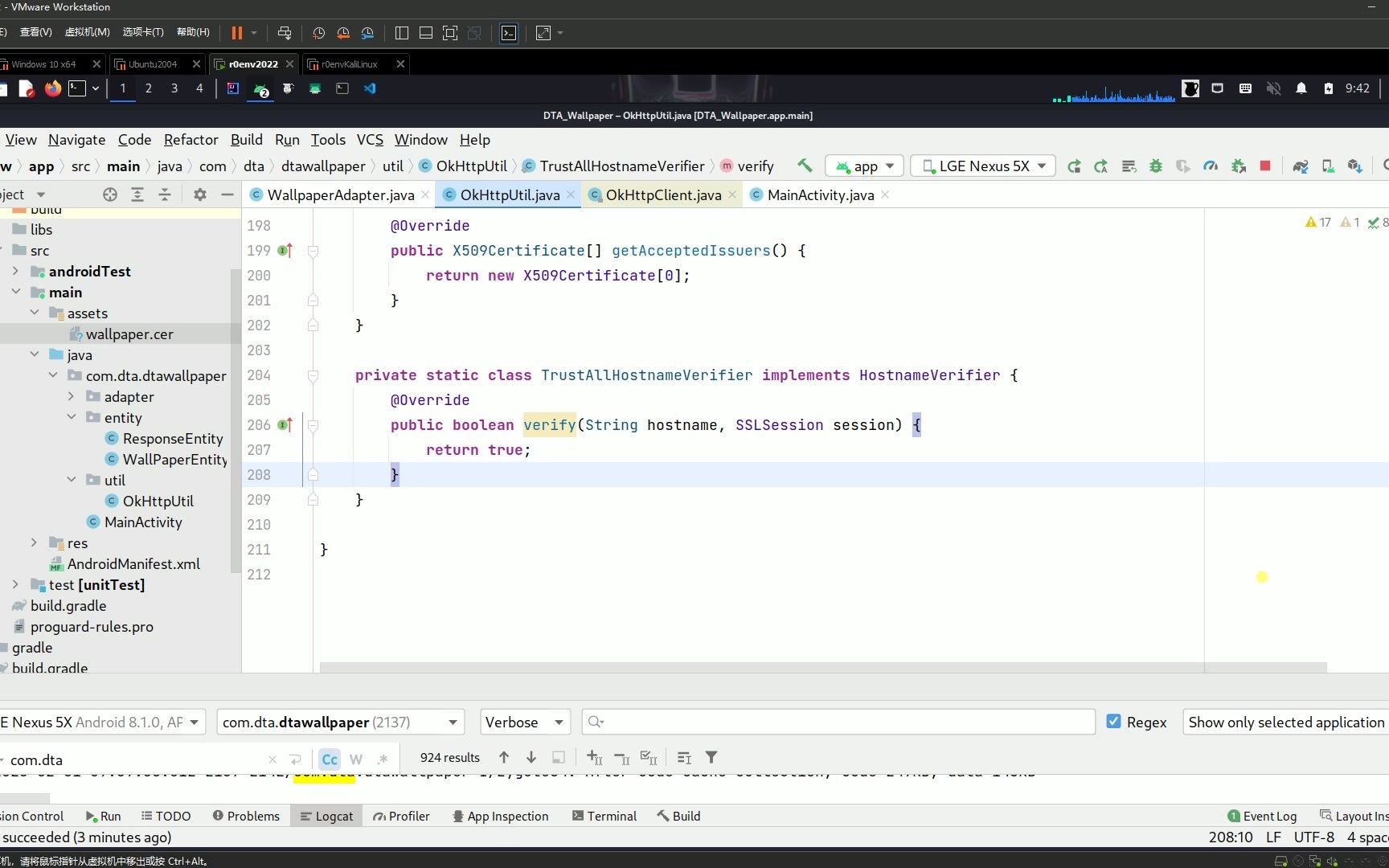Screen dimensions: 1389x868
Task: Expand the androidTest folder
Action: pos(15,271)
